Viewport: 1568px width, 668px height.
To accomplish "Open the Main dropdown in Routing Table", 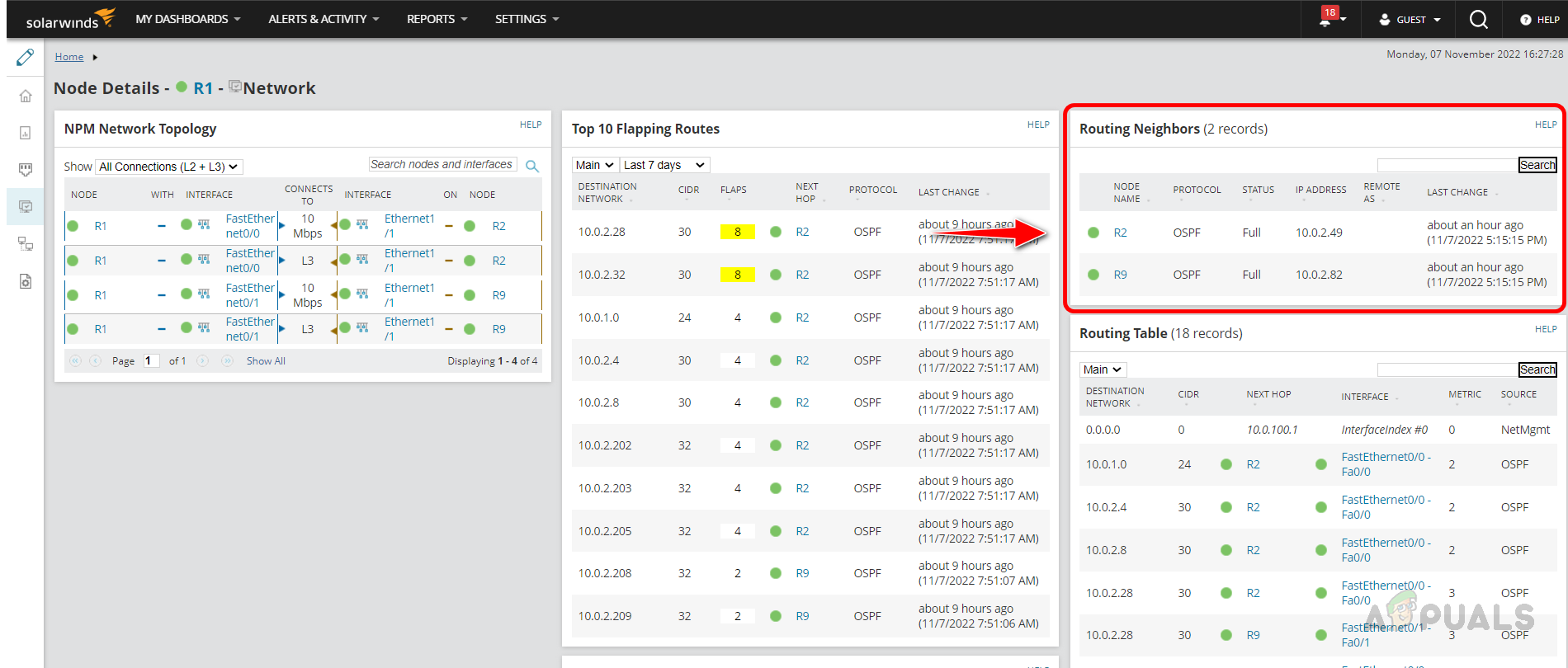I will coord(1103,369).
